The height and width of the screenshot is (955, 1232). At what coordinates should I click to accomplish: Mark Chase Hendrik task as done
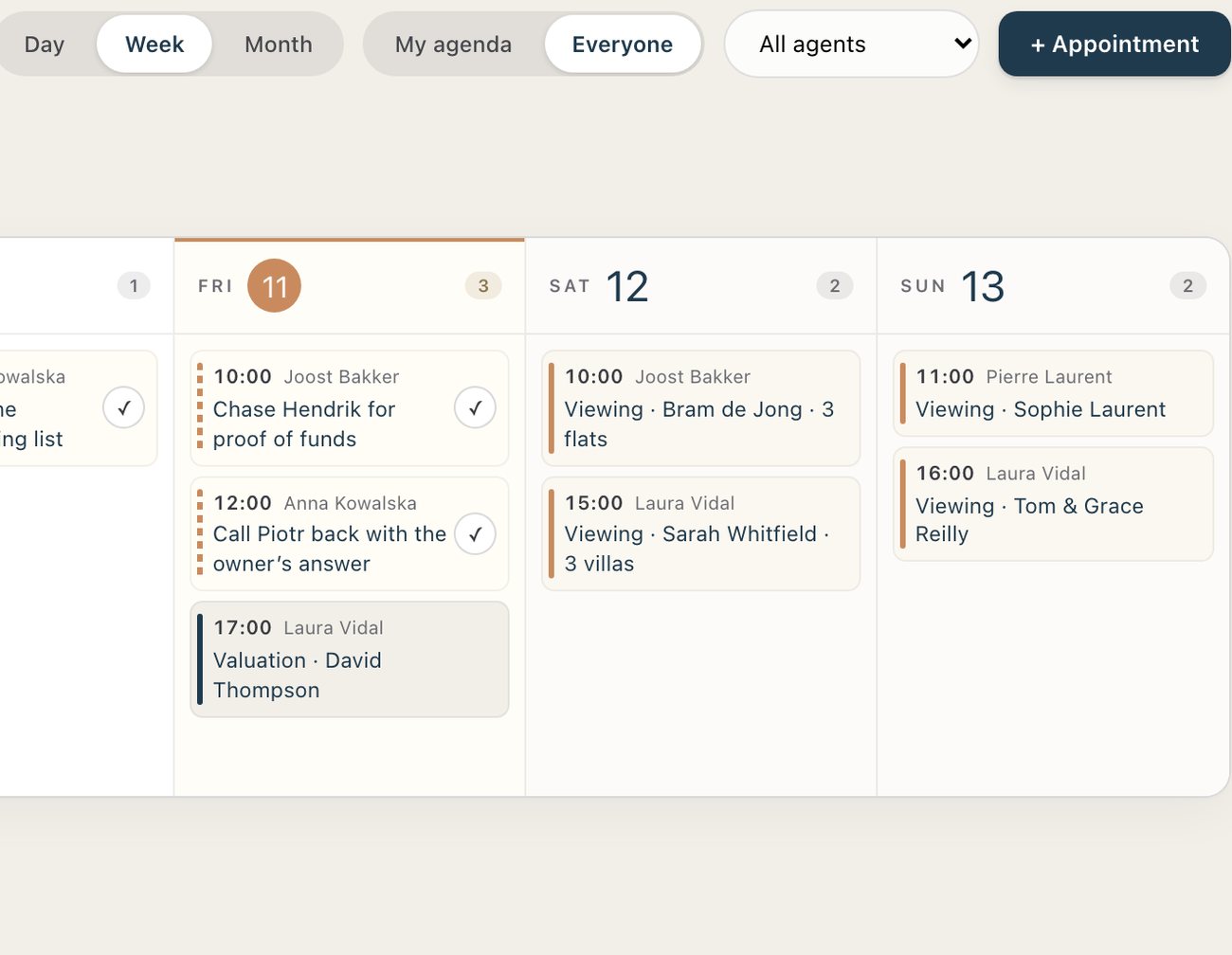(x=475, y=408)
